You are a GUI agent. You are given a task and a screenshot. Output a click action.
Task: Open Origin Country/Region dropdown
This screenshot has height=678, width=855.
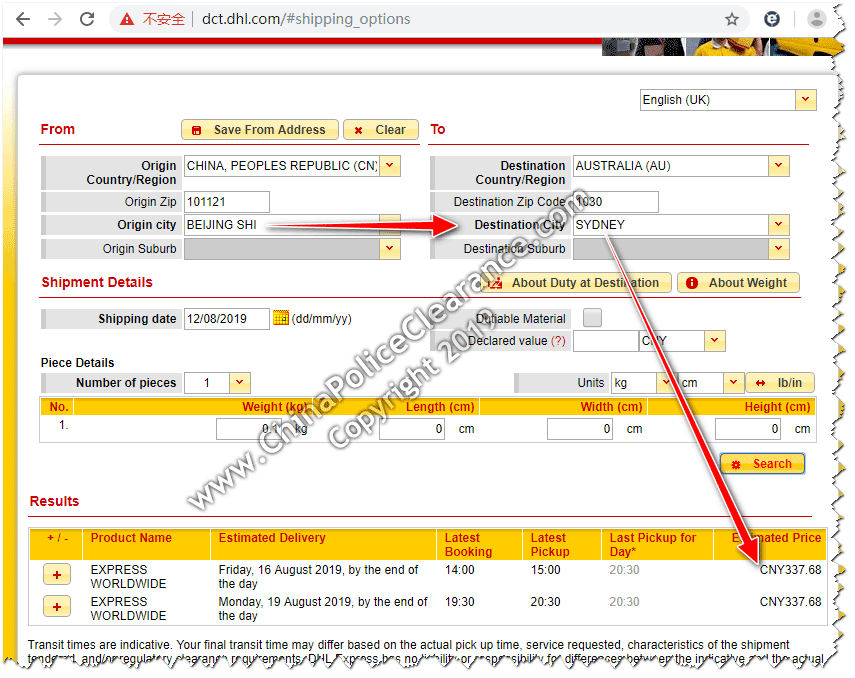[x=390, y=166]
